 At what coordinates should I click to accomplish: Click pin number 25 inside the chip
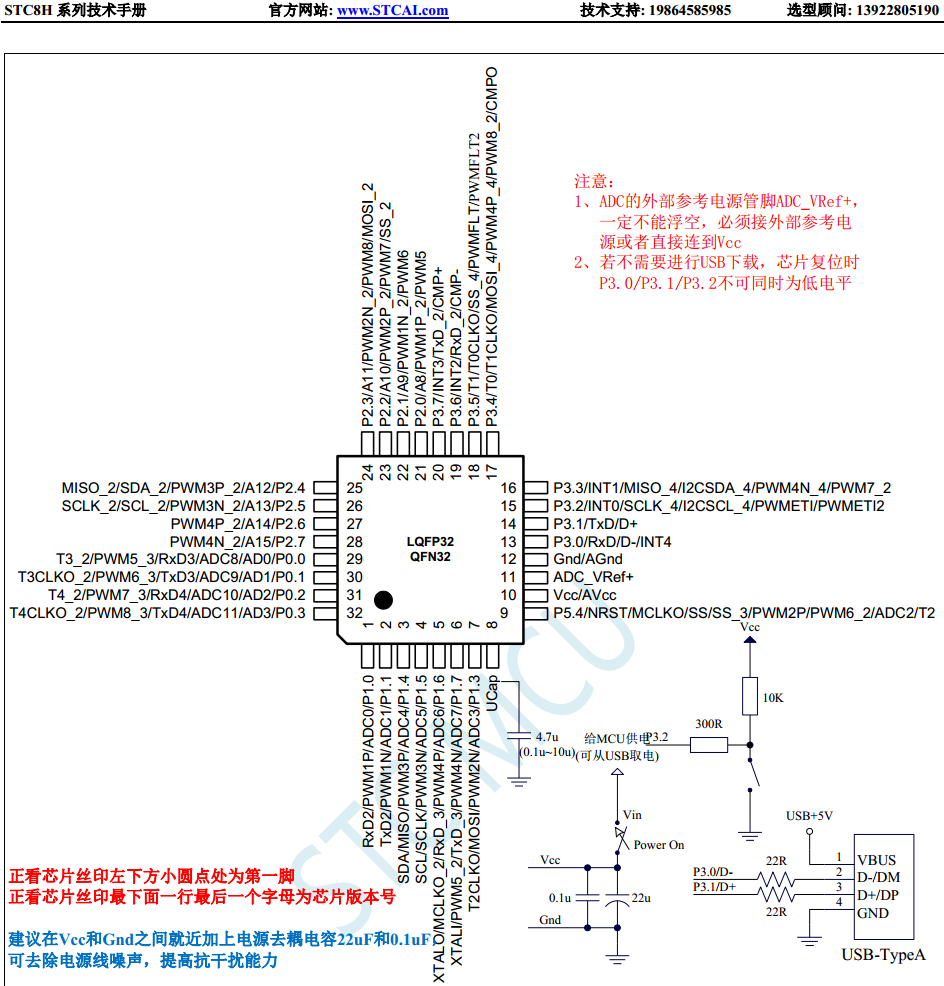[355, 488]
